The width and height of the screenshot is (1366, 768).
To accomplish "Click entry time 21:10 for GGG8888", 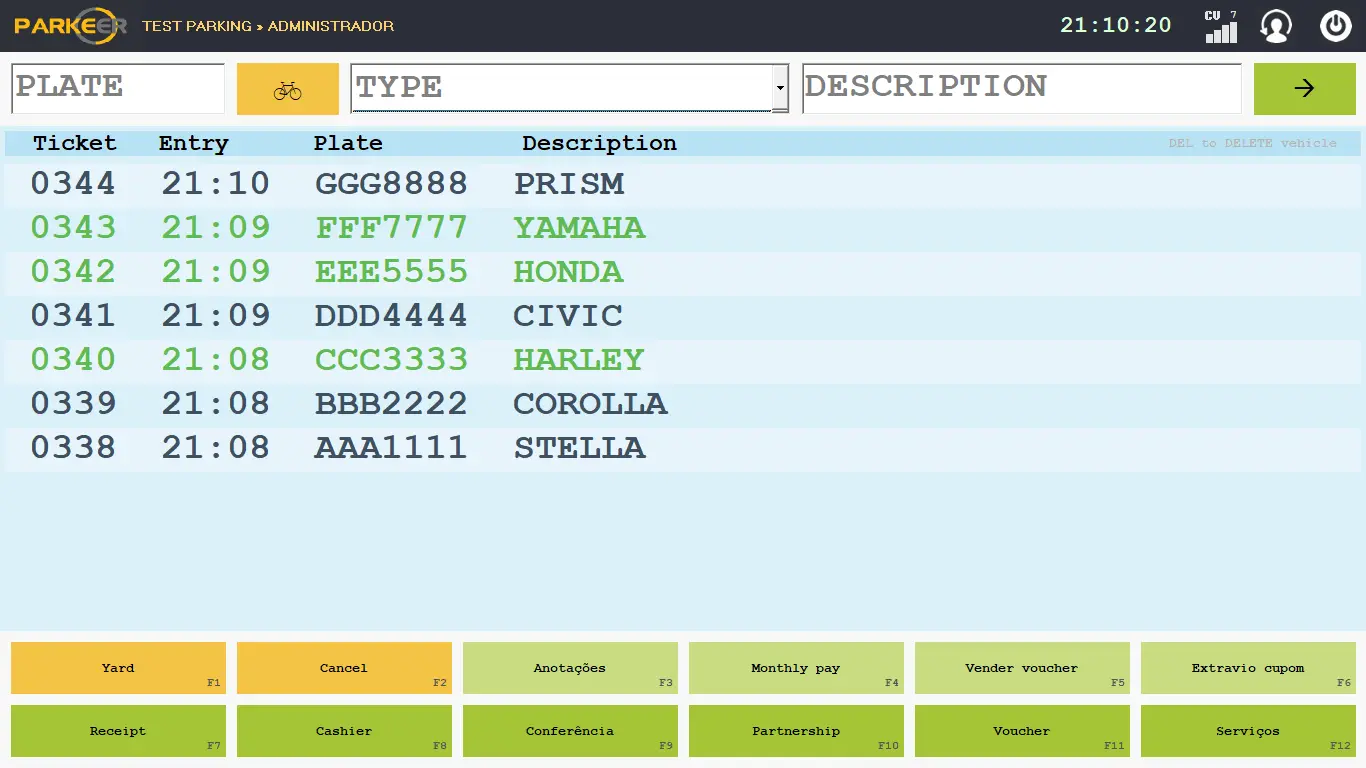I will pos(216,184).
